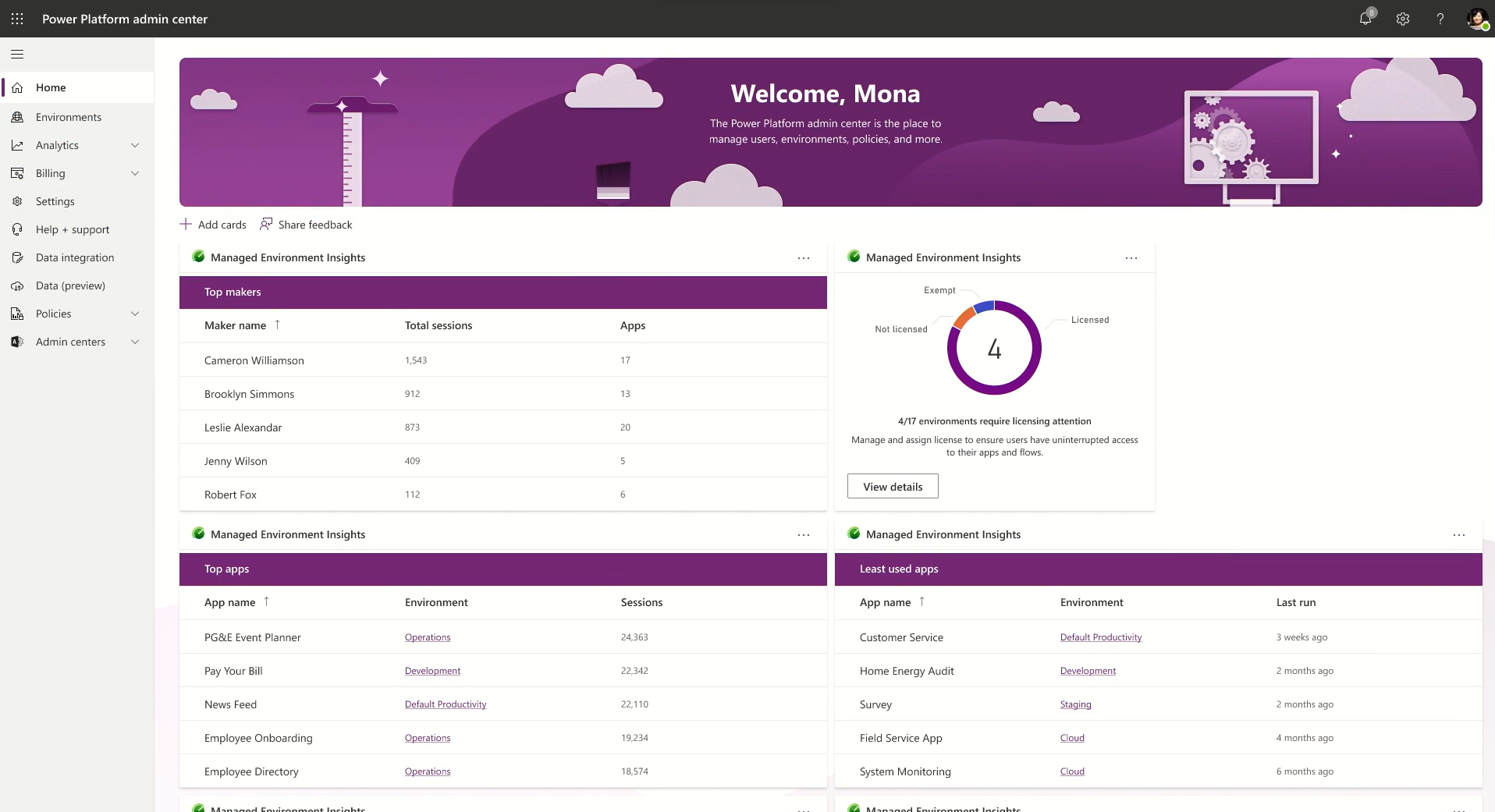1495x812 pixels.
Task: Open more options on licensing donut card
Action: [1131, 257]
